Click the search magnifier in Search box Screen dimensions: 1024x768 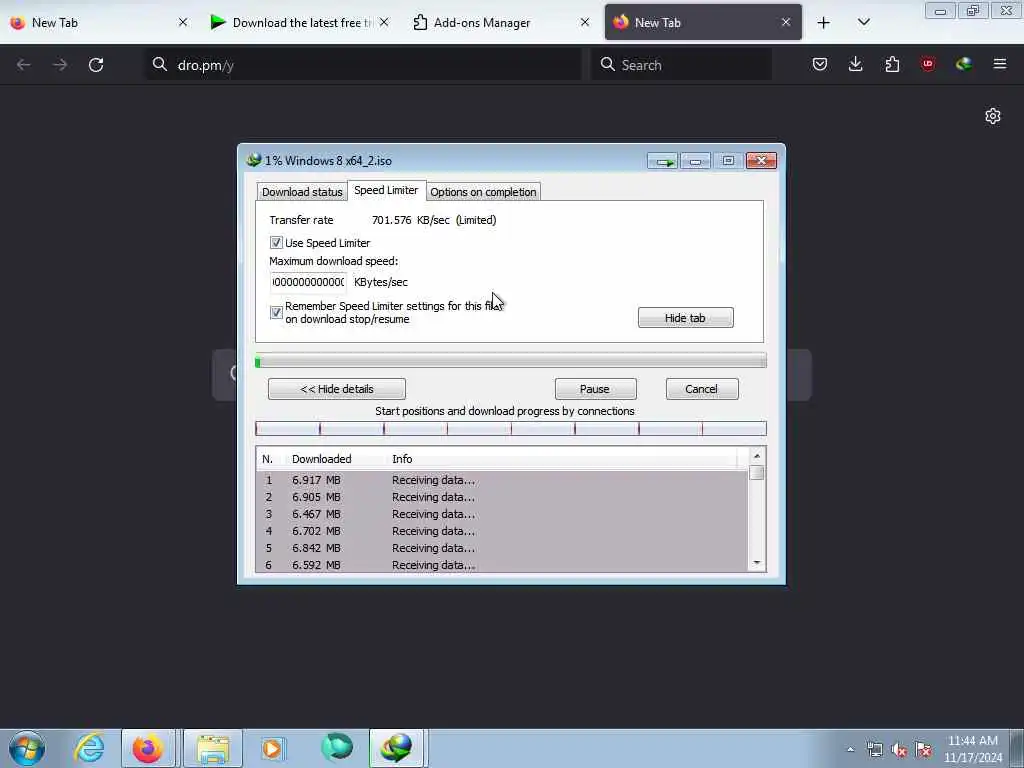click(x=607, y=64)
